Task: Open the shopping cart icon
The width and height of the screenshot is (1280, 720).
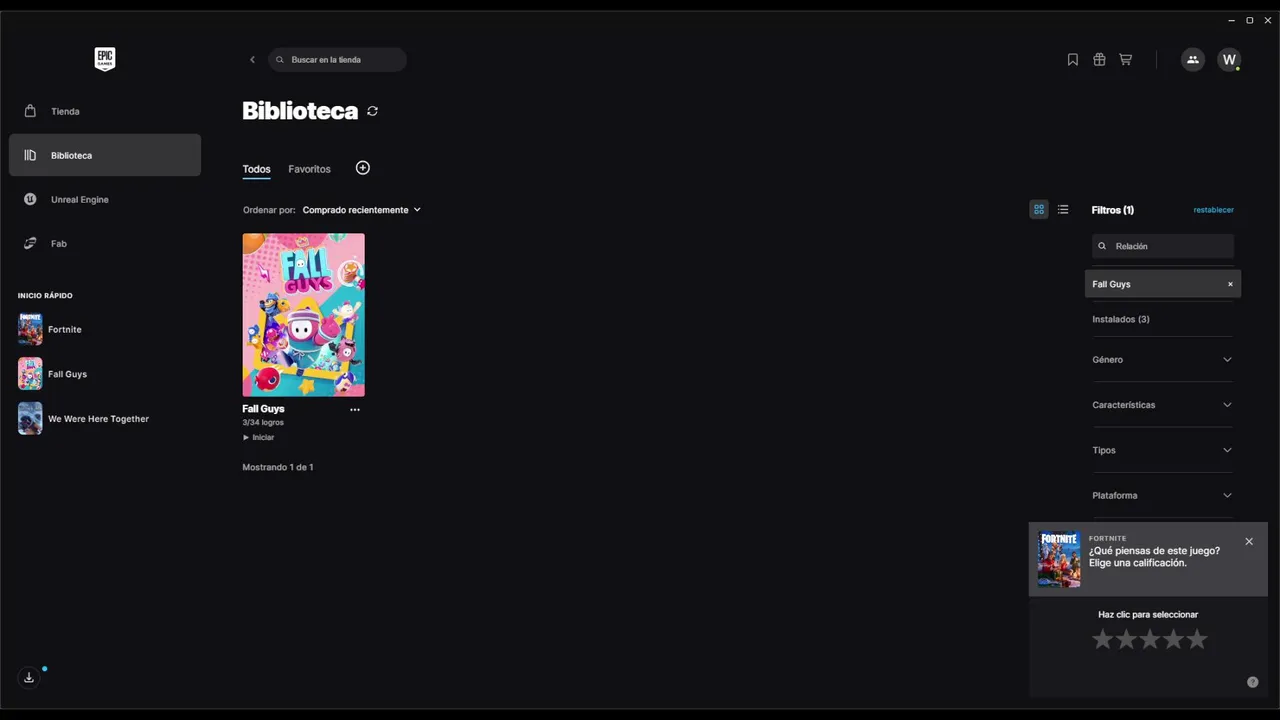Action: coord(1125,60)
